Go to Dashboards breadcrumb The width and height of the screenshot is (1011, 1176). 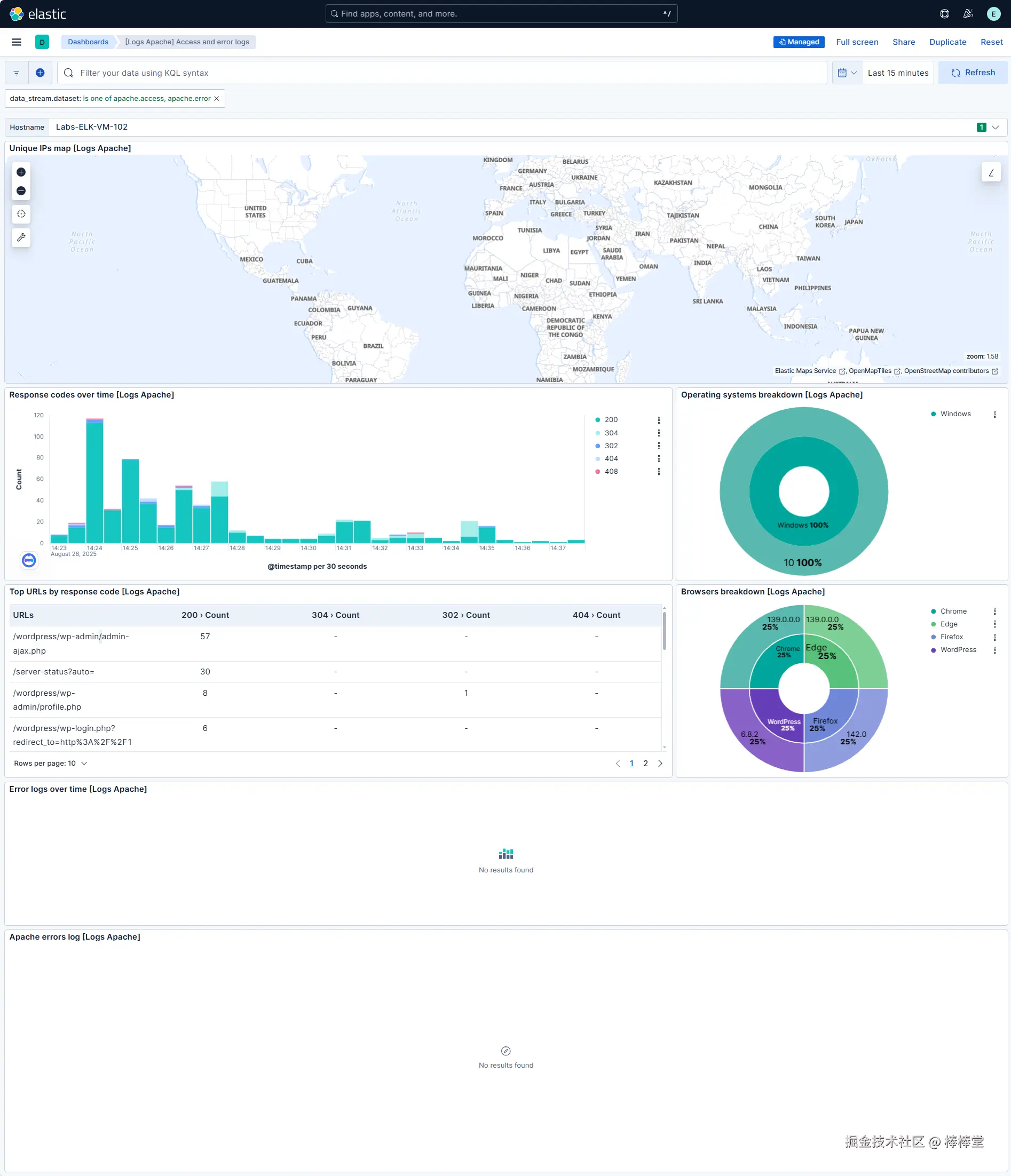pyautogui.click(x=88, y=42)
